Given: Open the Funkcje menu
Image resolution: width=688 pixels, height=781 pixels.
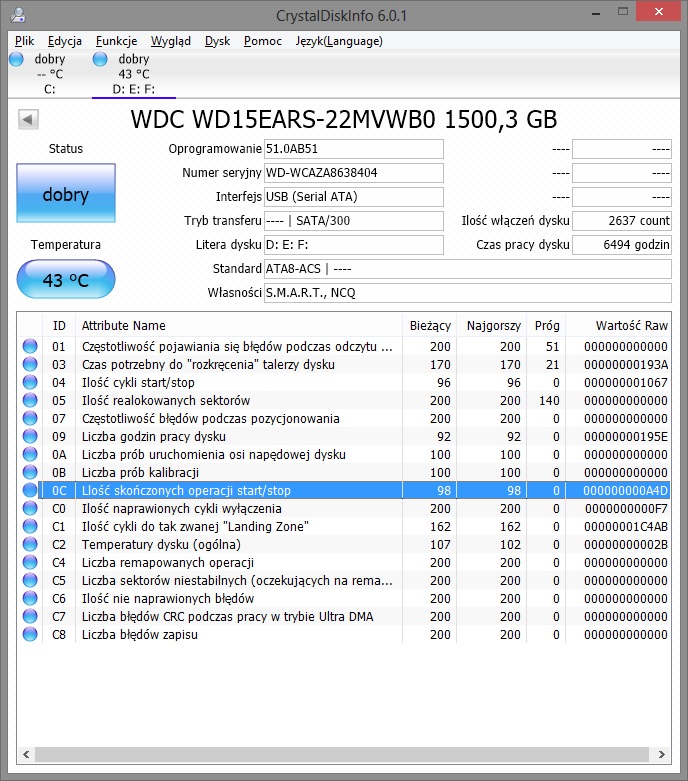Looking at the screenshot, I should [x=117, y=41].
